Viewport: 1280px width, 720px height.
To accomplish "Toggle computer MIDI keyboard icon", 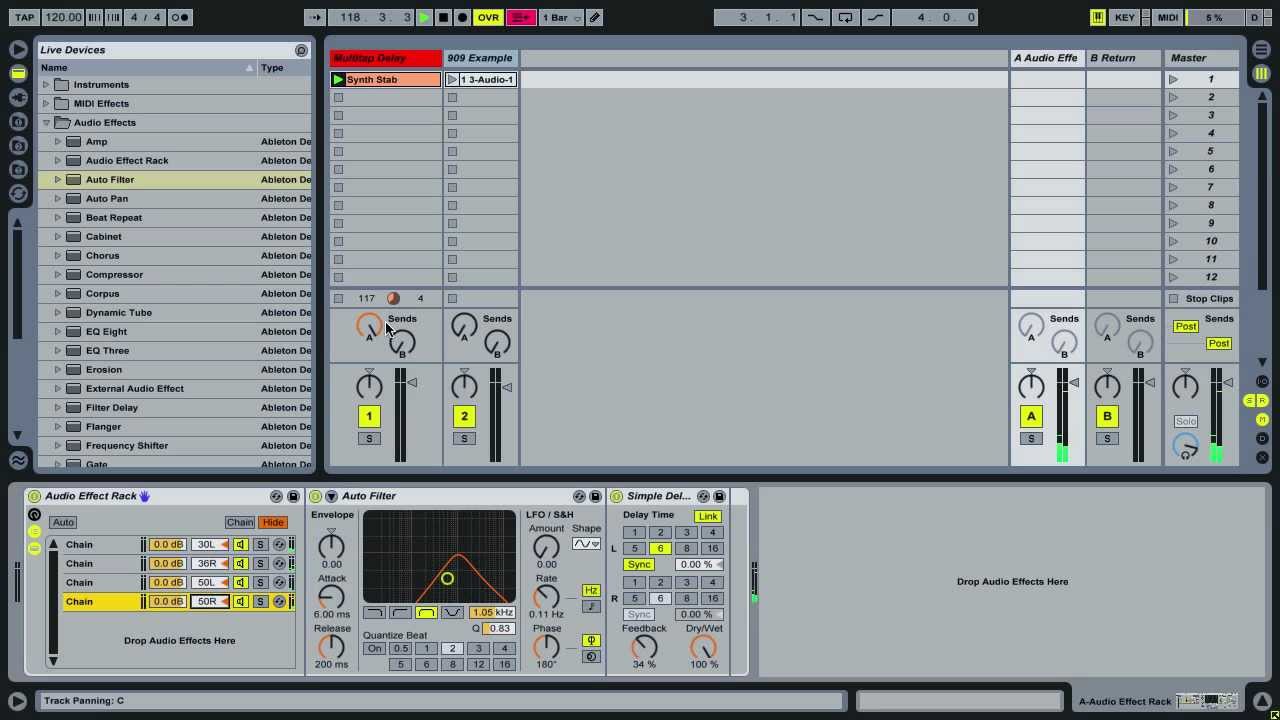I will [x=1098, y=17].
